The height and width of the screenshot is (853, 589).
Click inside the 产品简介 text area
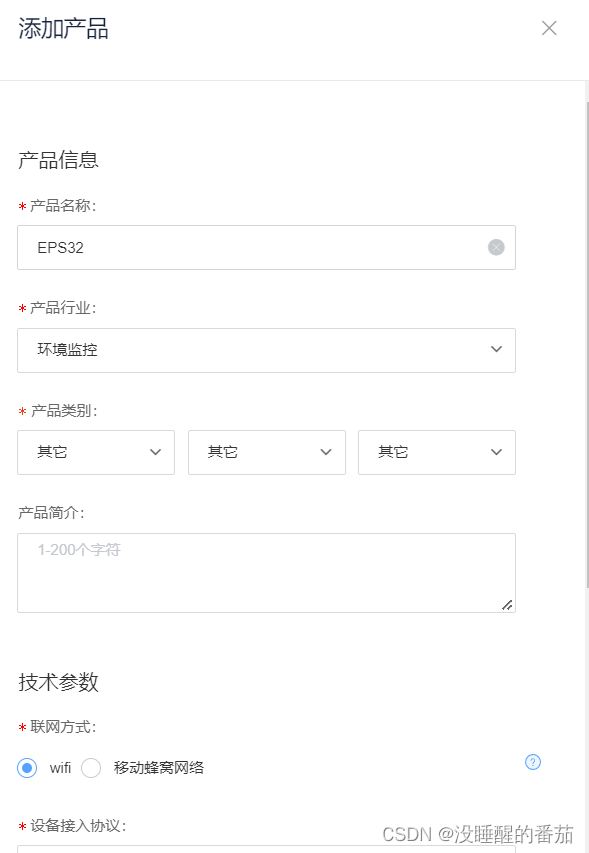(266, 572)
